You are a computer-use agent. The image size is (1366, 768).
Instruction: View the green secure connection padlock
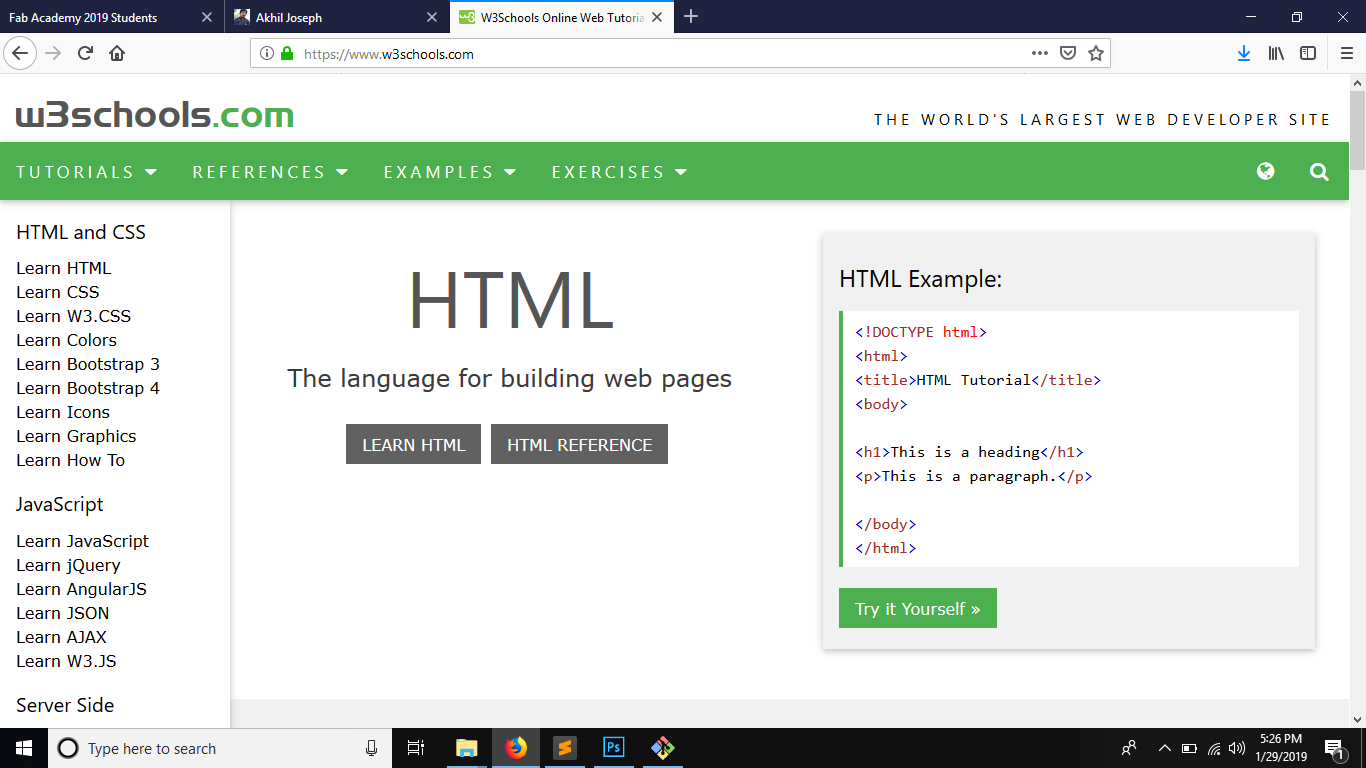[x=287, y=54]
